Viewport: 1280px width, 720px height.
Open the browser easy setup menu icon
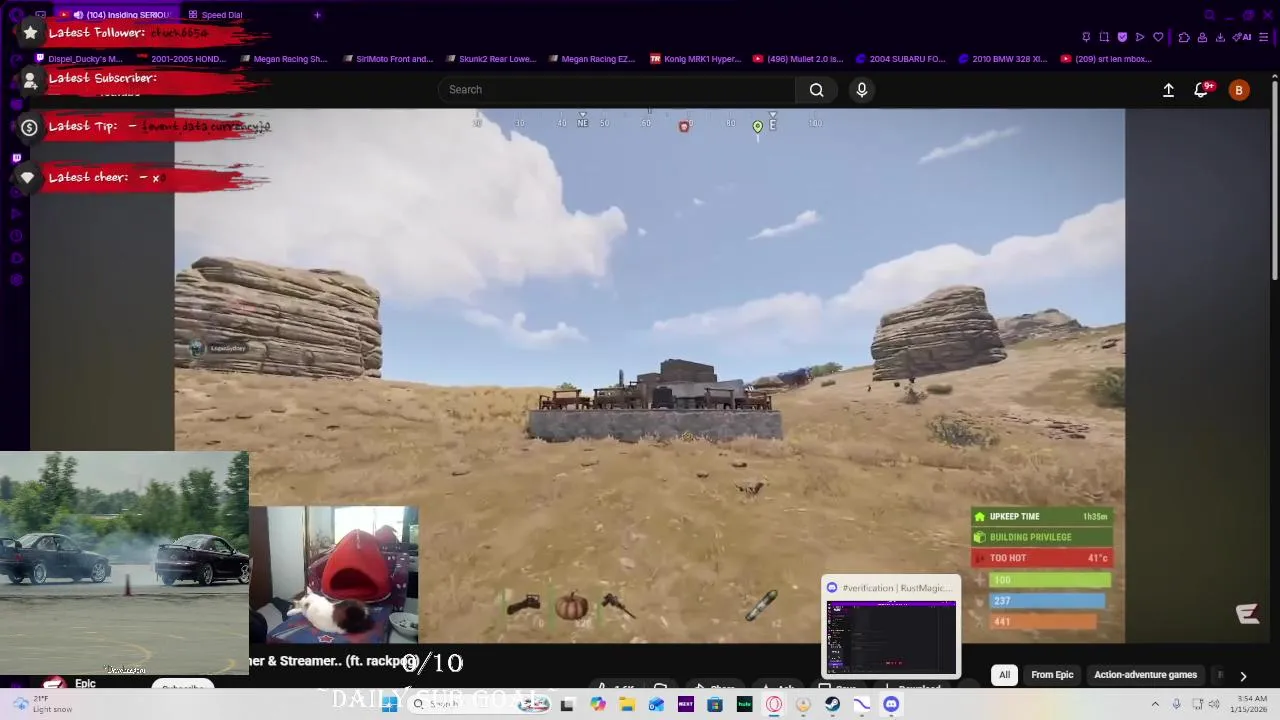1266,37
